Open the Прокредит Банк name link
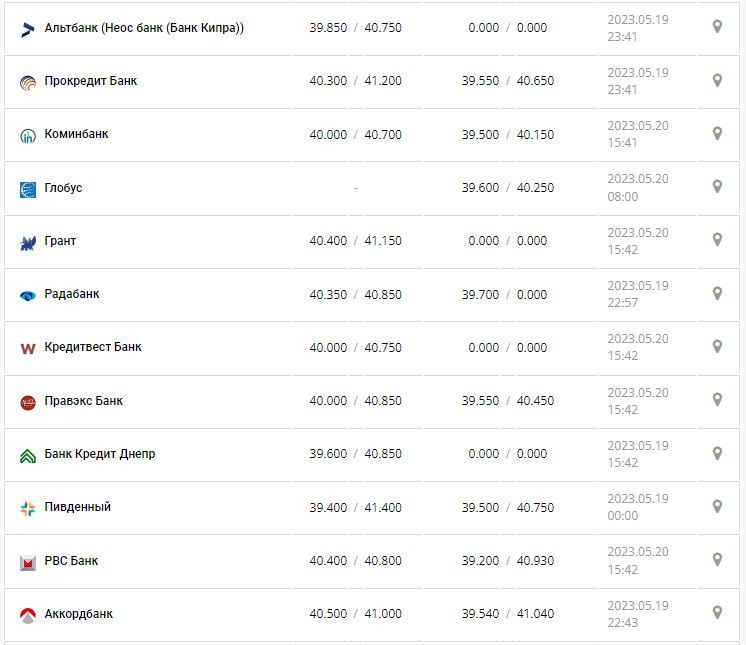This screenshot has height=645, width=746. coord(91,81)
